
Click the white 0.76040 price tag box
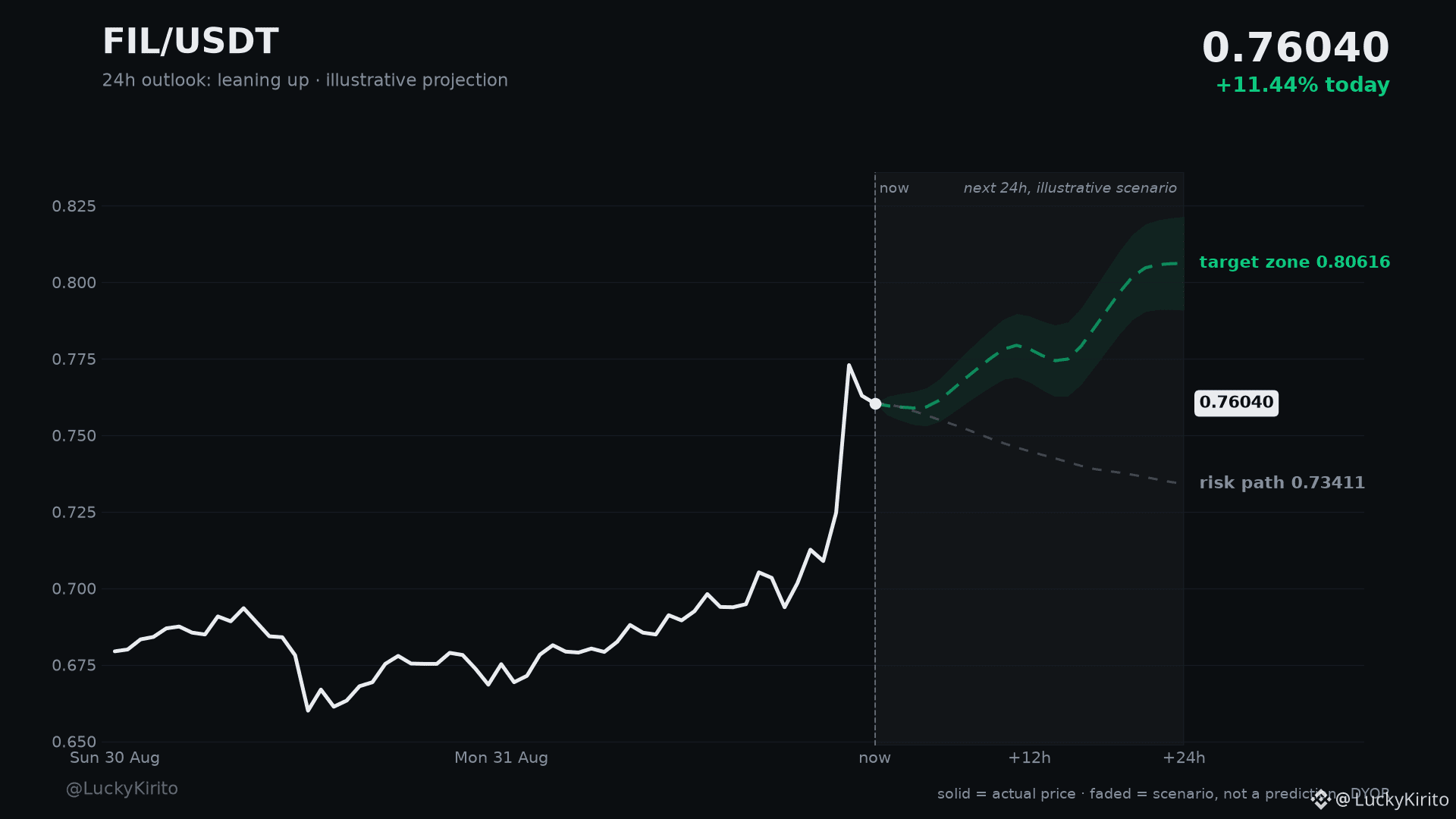[1236, 403]
